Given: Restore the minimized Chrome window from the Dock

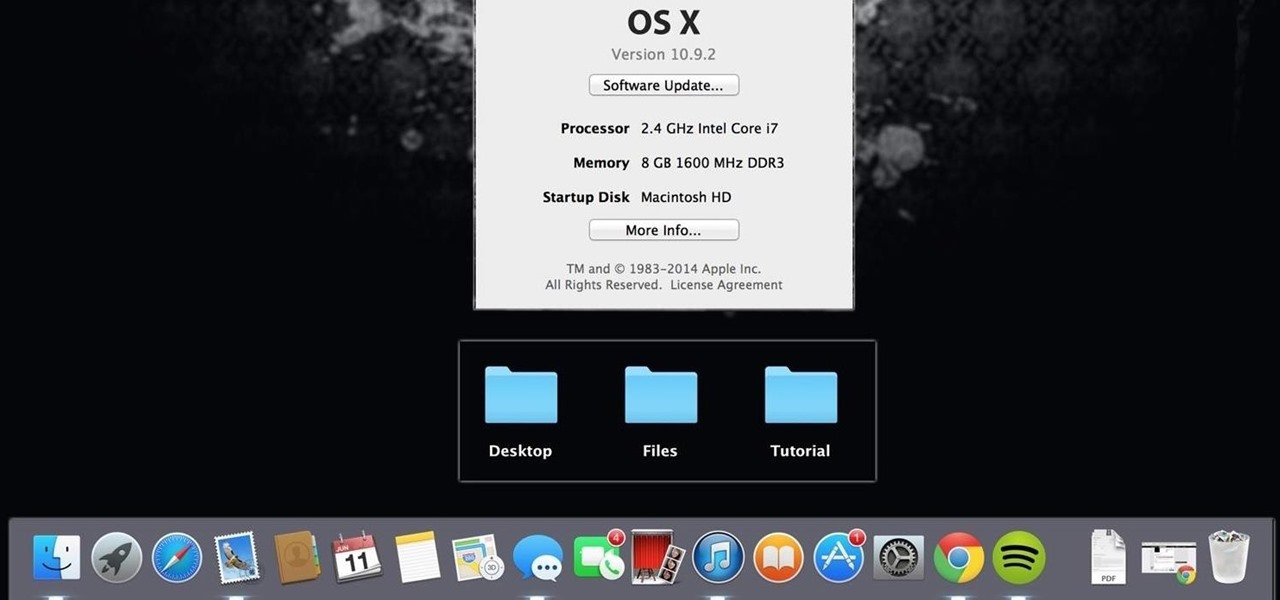Looking at the screenshot, I should (1167, 557).
